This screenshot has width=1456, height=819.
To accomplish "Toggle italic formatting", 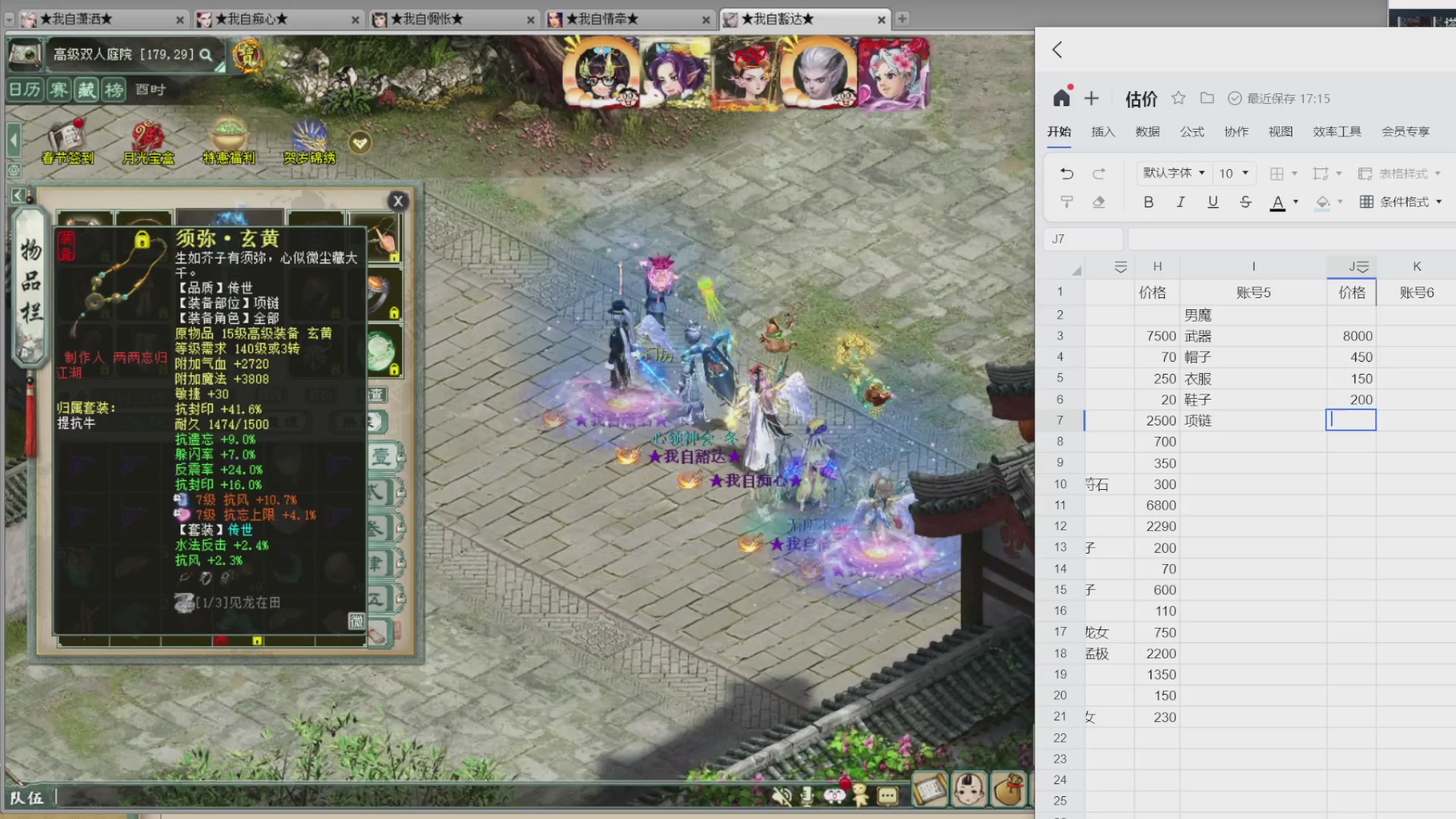I will (1180, 202).
